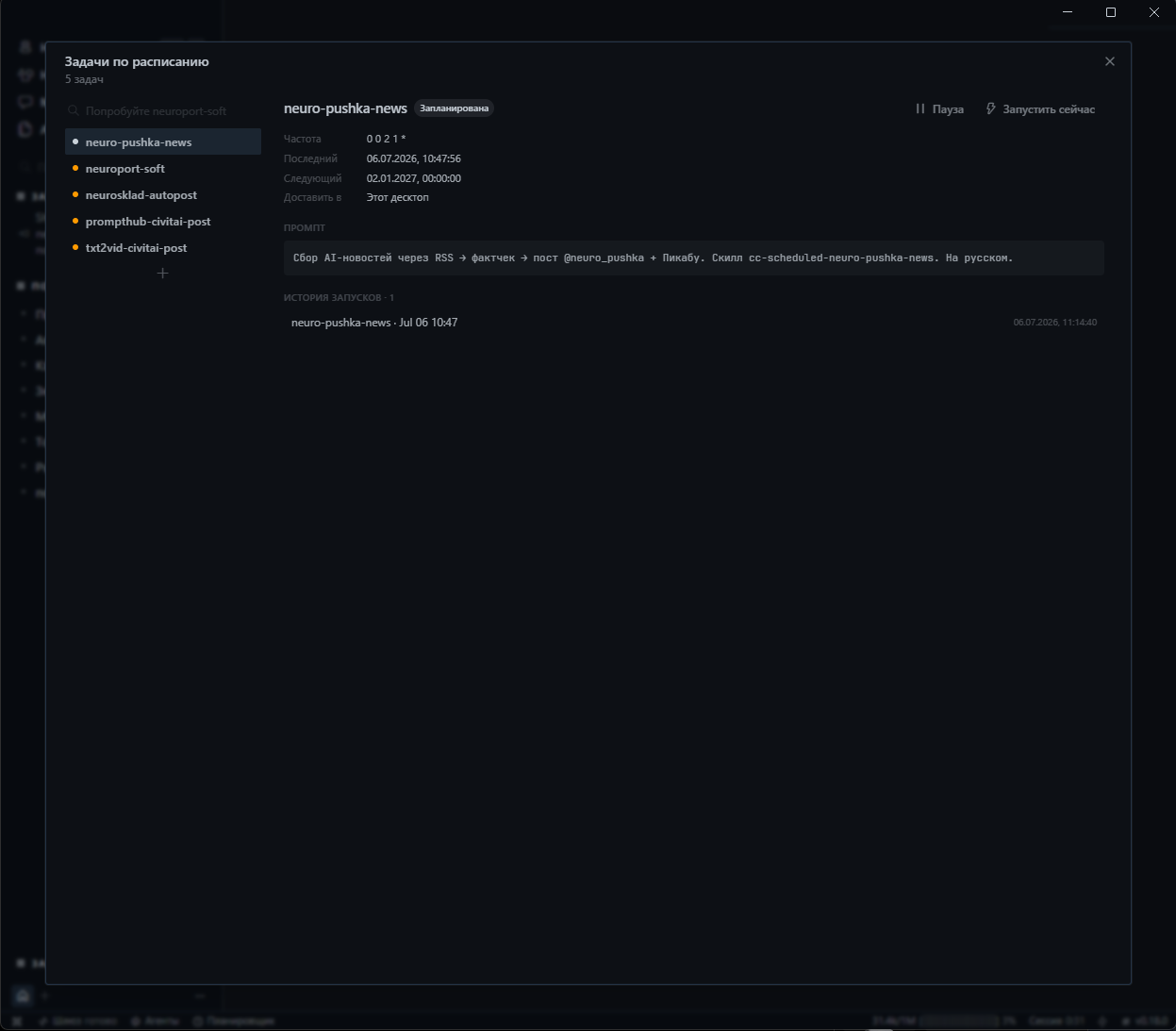Close the Задачи по расписанию dialog

coord(1109,61)
